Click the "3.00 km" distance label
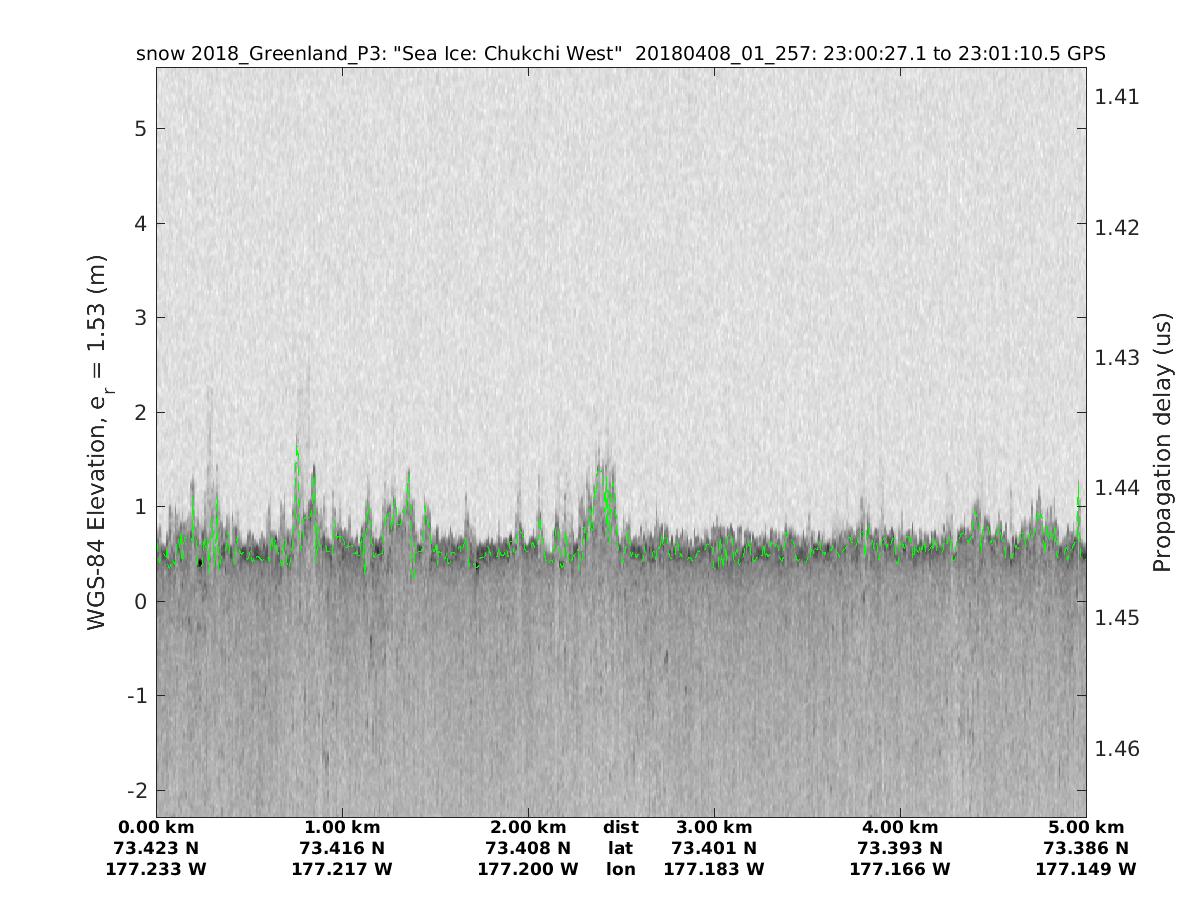 [714, 828]
